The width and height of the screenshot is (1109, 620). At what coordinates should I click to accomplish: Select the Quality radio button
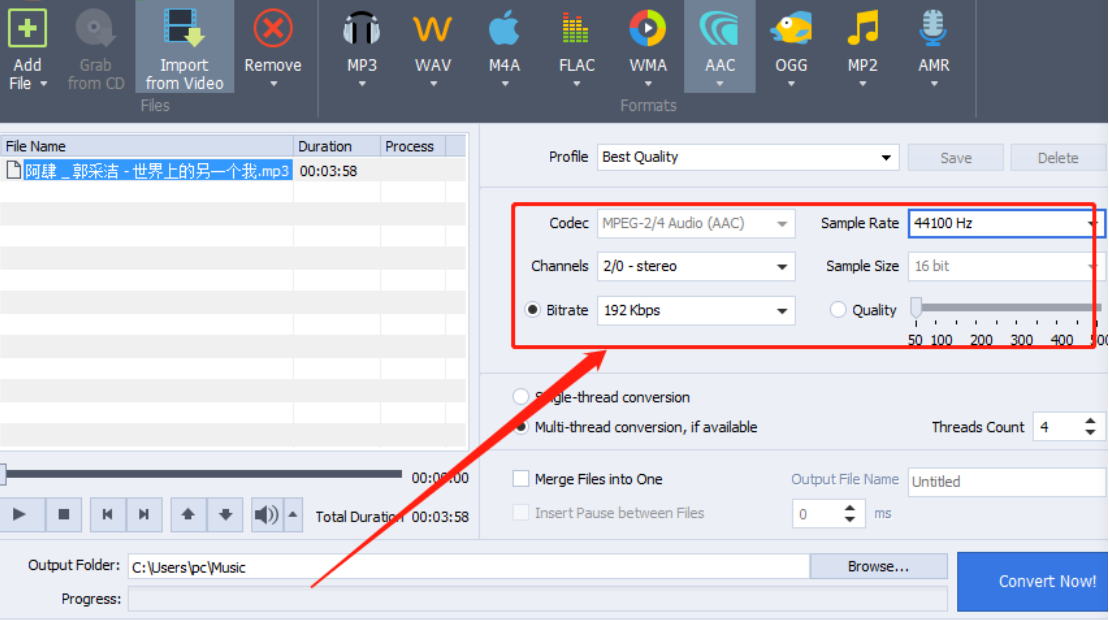tap(837, 310)
